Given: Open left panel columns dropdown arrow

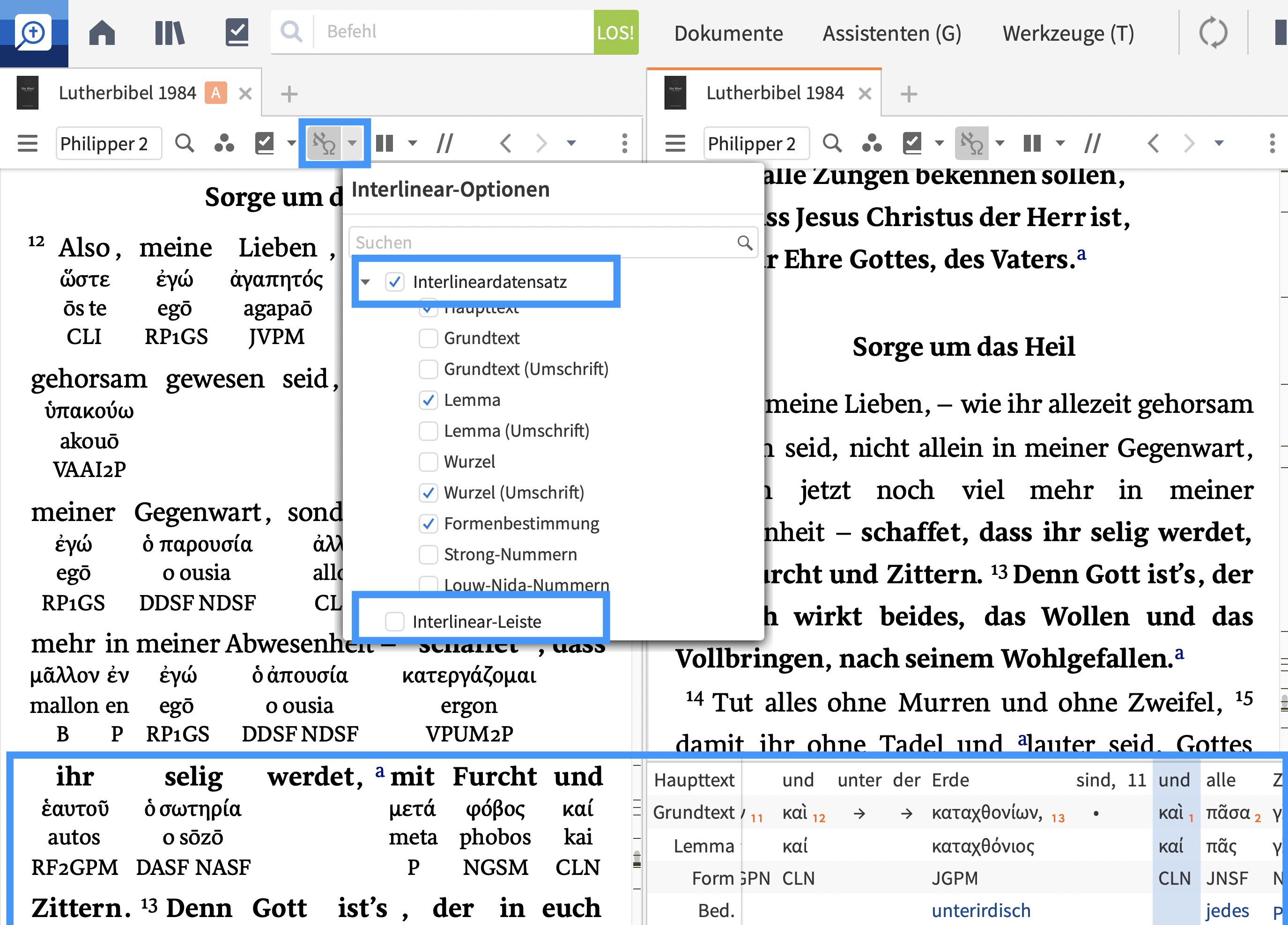Looking at the screenshot, I should tap(413, 143).
